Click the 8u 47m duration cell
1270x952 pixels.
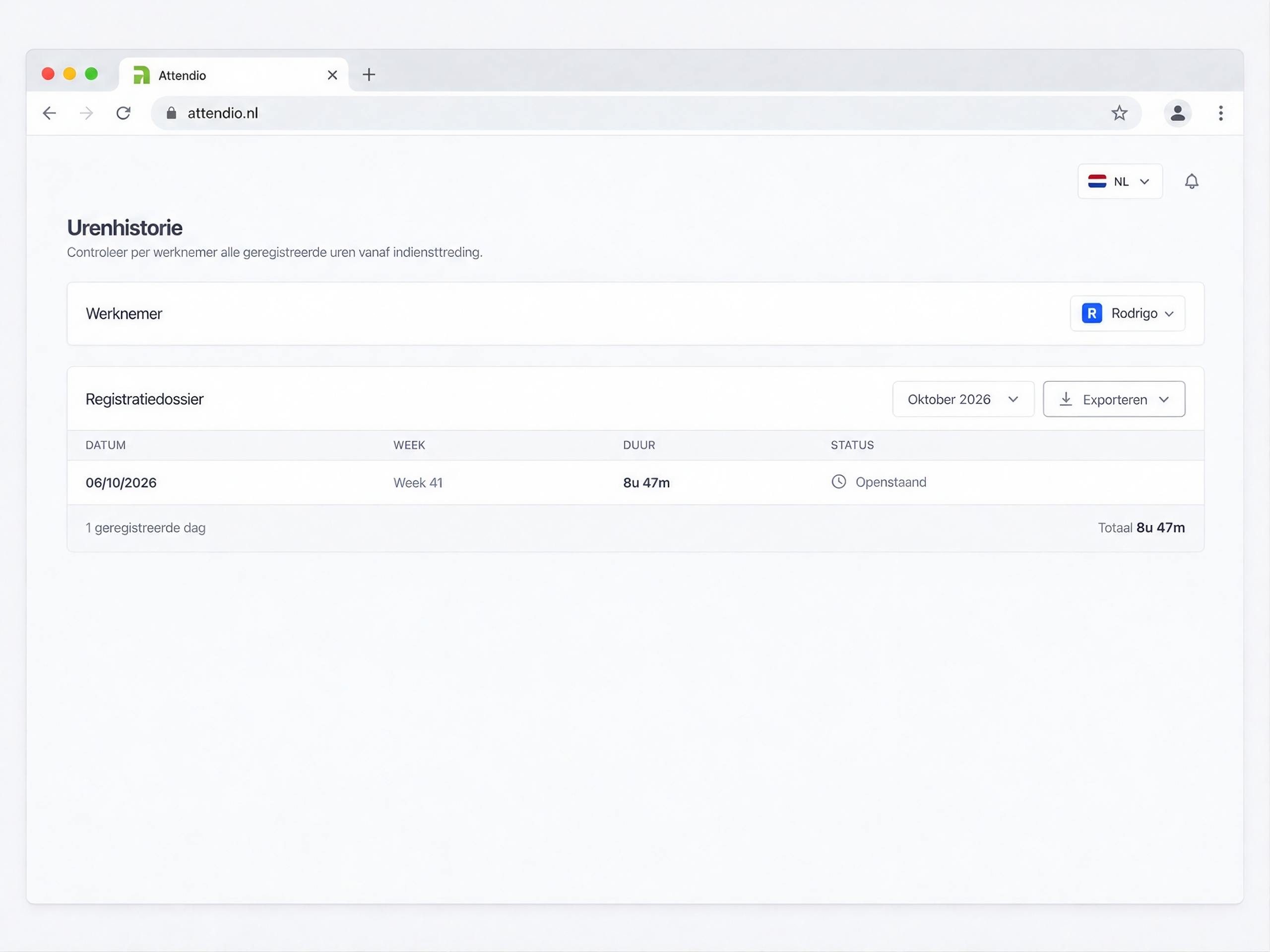[x=646, y=482]
